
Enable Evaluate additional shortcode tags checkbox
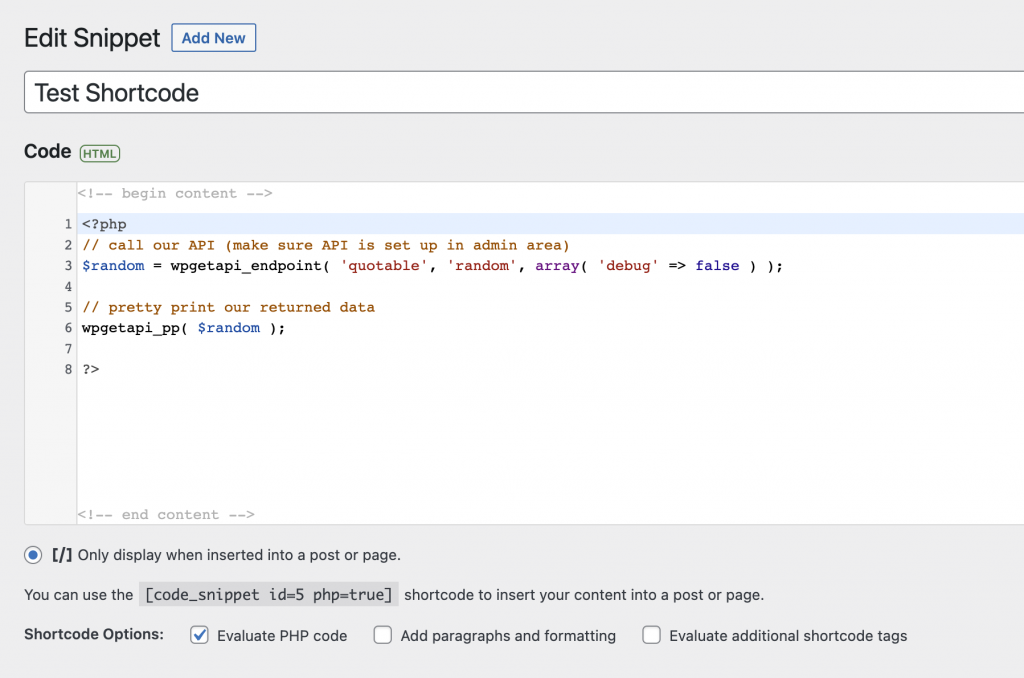point(651,635)
